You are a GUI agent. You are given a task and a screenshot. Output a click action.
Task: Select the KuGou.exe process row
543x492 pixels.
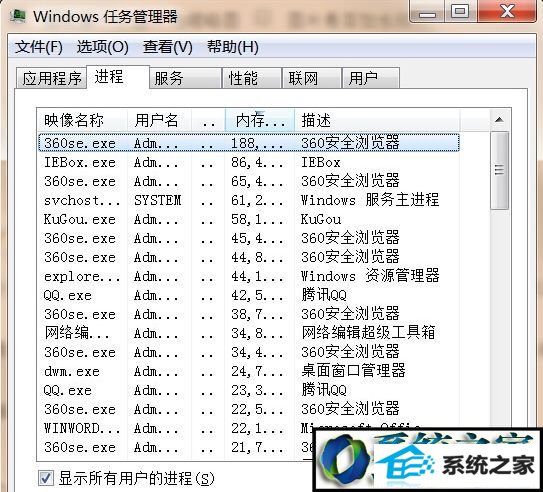tap(249, 219)
